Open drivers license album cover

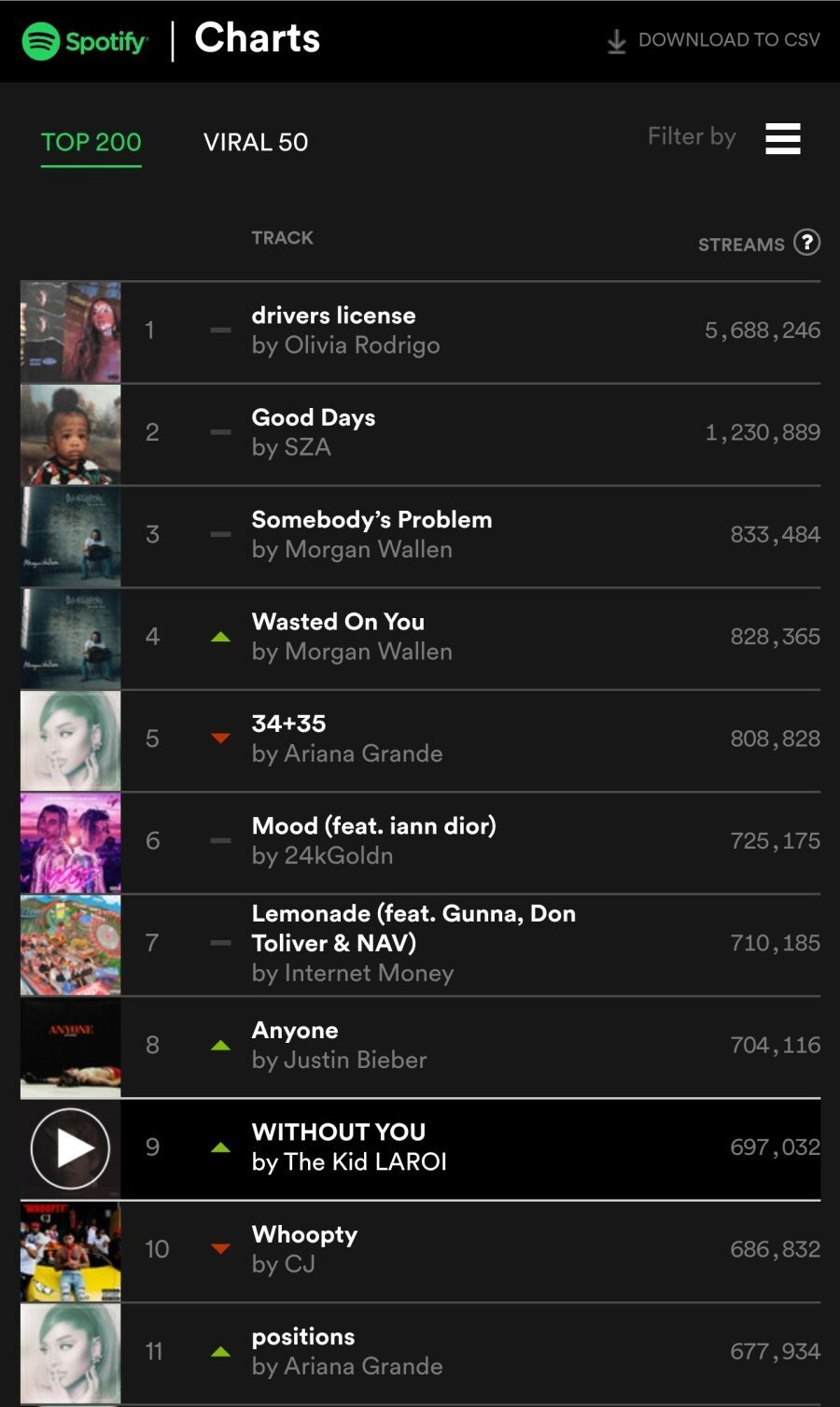coord(71,331)
